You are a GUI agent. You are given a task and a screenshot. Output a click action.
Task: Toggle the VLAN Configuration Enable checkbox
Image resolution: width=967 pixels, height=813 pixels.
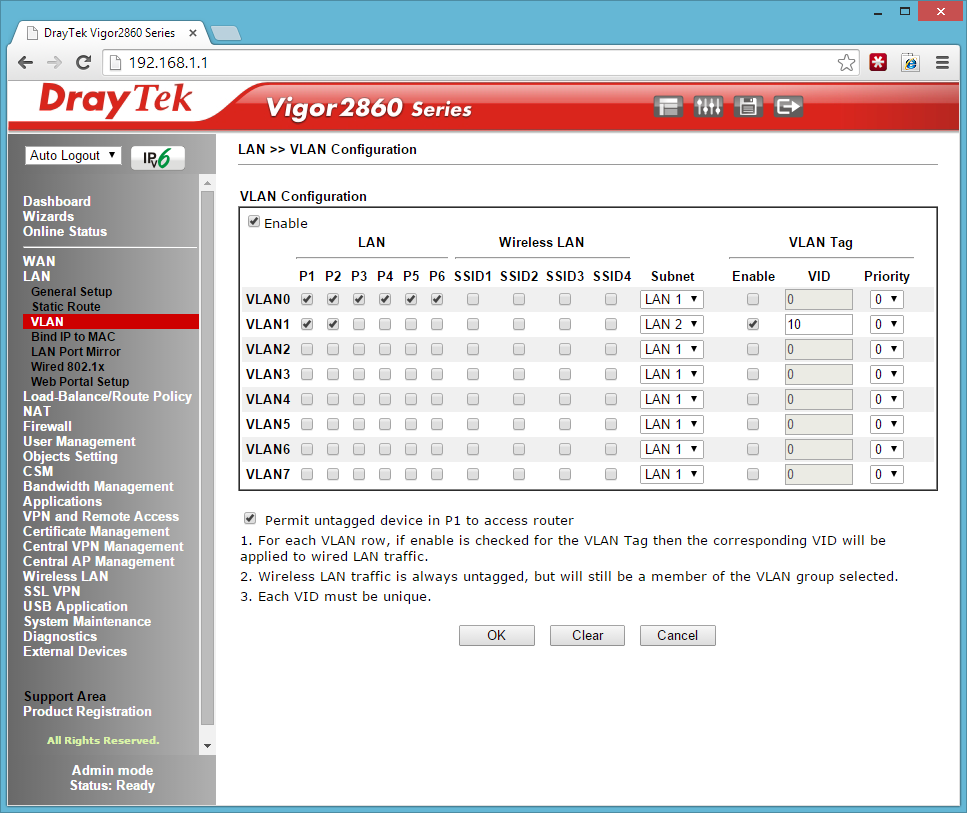253,221
